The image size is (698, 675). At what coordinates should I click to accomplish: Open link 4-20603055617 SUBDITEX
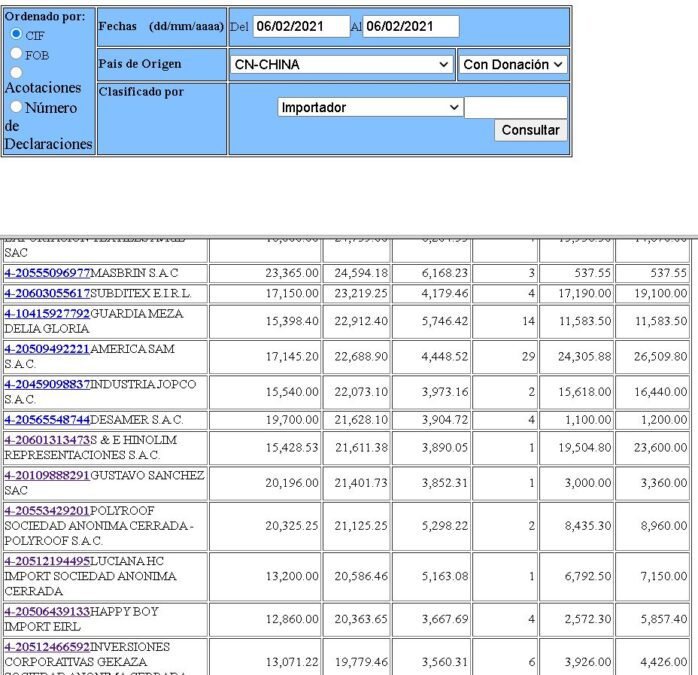pyautogui.click(x=47, y=293)
